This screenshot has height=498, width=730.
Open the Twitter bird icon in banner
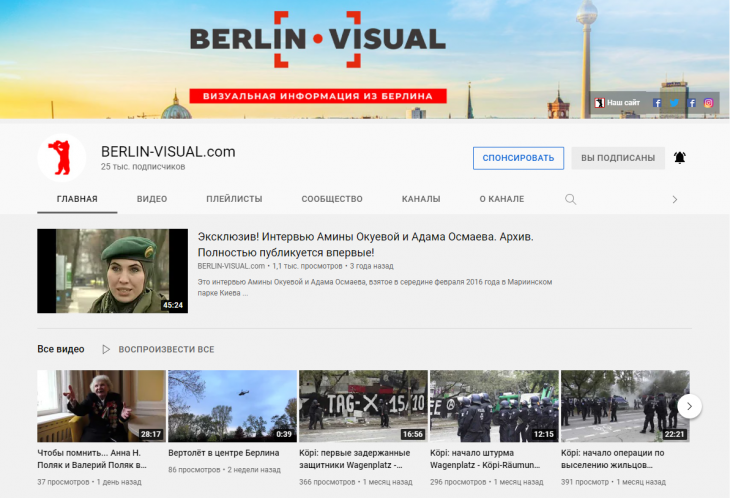[x=674, y=103]
